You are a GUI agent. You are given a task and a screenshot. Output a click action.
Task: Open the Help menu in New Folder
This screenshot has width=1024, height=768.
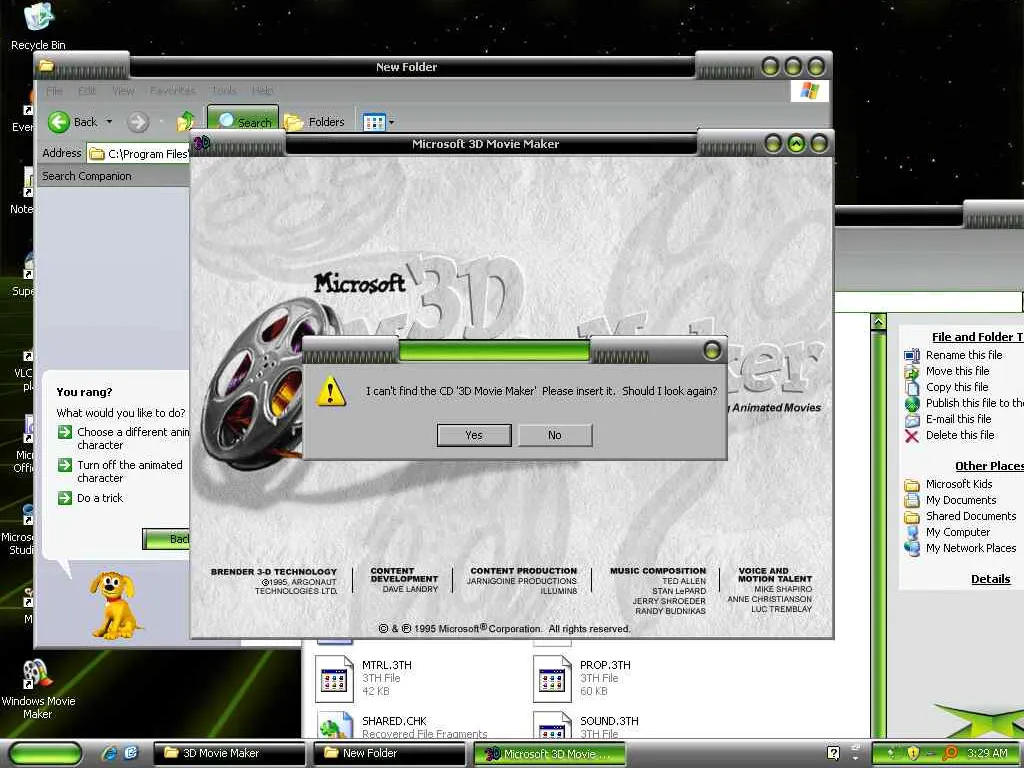263,91
